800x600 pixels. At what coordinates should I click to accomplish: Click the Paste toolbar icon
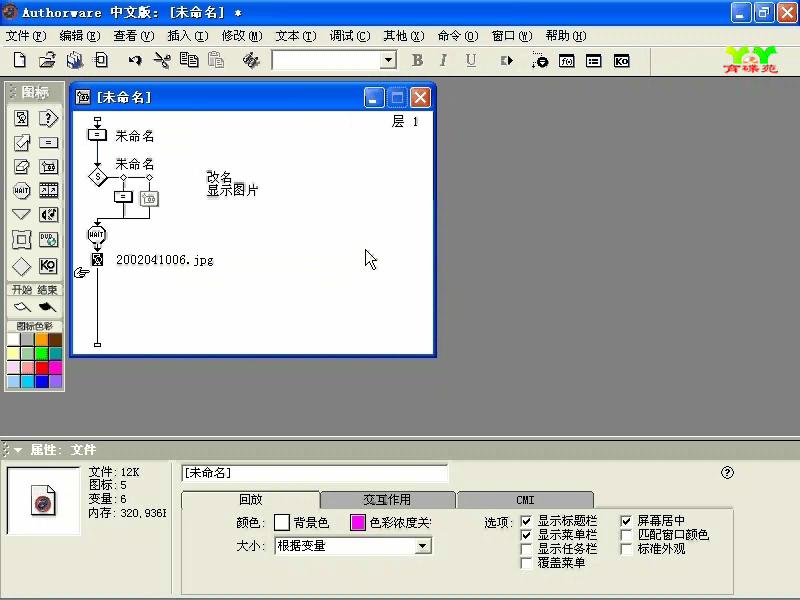click(x=216, y=60)
